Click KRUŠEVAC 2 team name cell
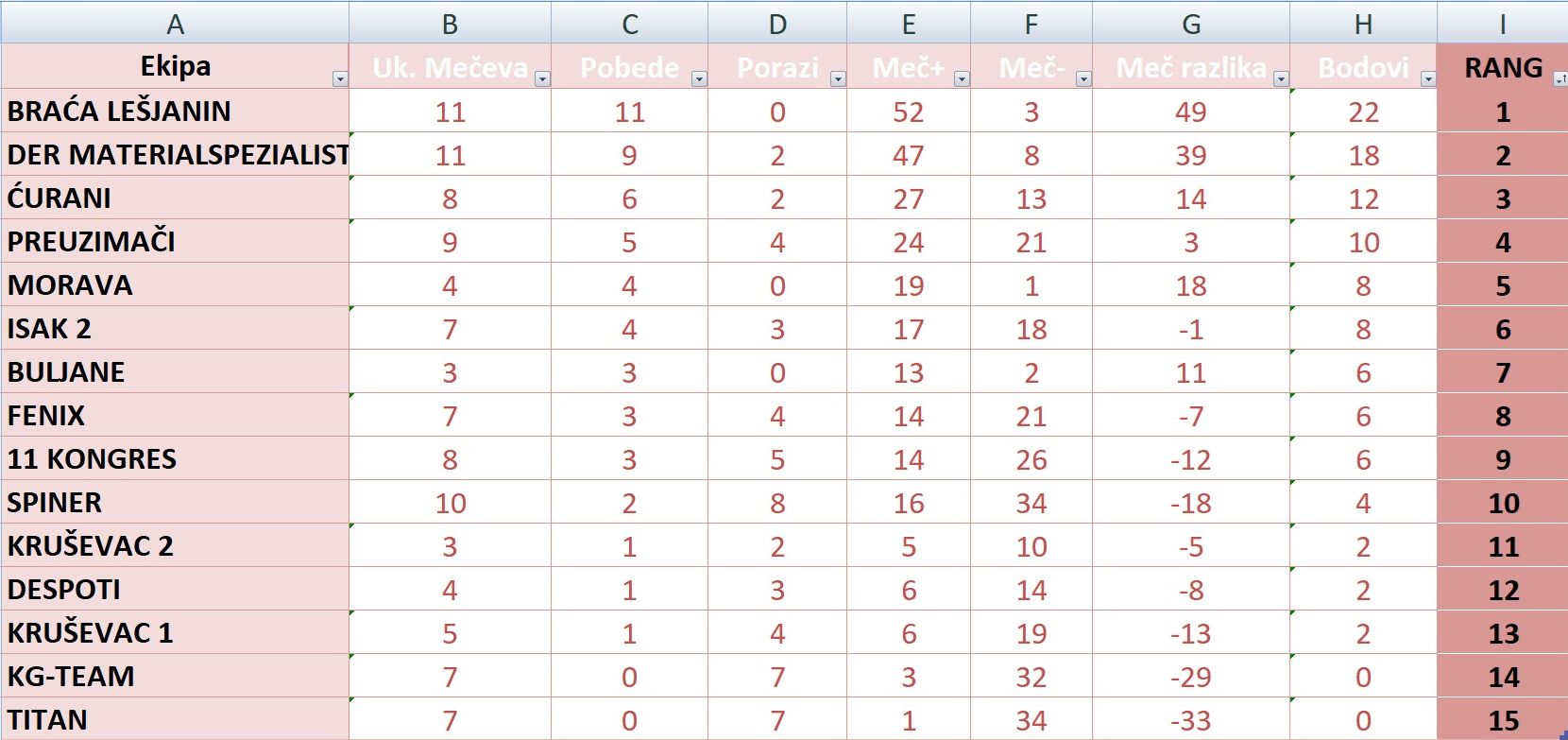The height and width of the screenshot is (740, 1568). [x=175, y=545]
